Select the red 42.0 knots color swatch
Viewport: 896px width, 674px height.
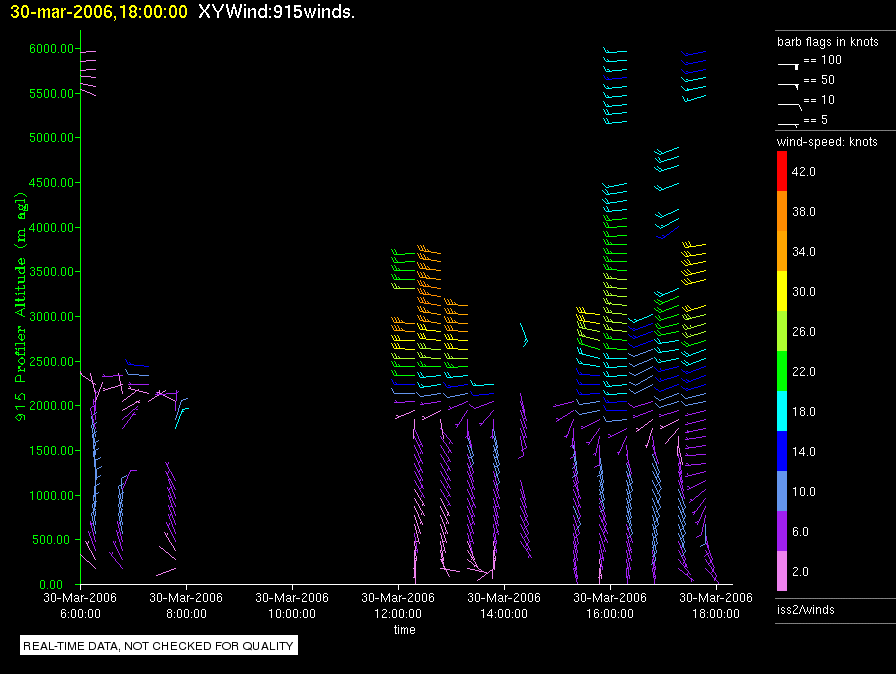point(783,171)
